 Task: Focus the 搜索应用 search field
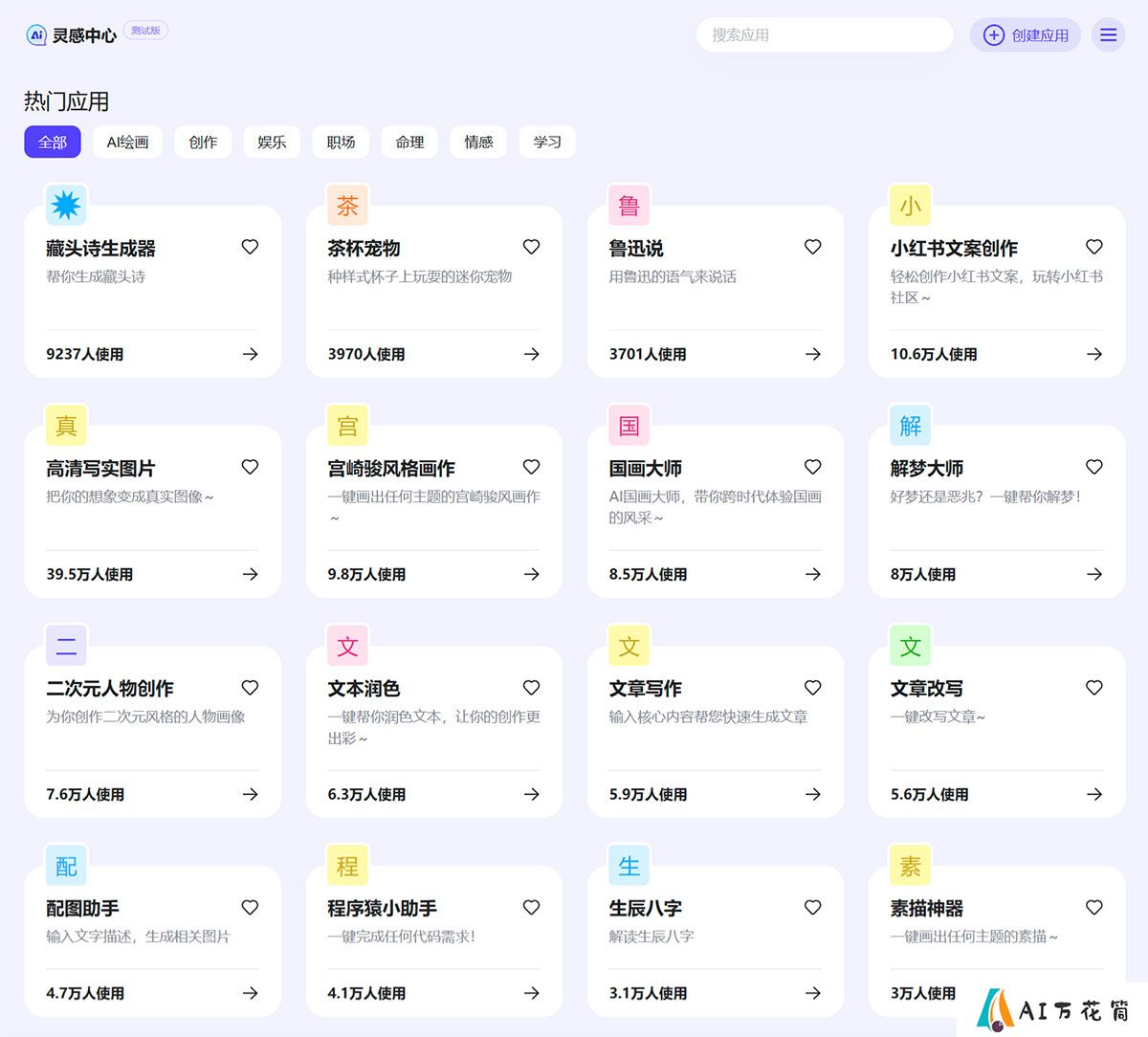pos(825,34)
